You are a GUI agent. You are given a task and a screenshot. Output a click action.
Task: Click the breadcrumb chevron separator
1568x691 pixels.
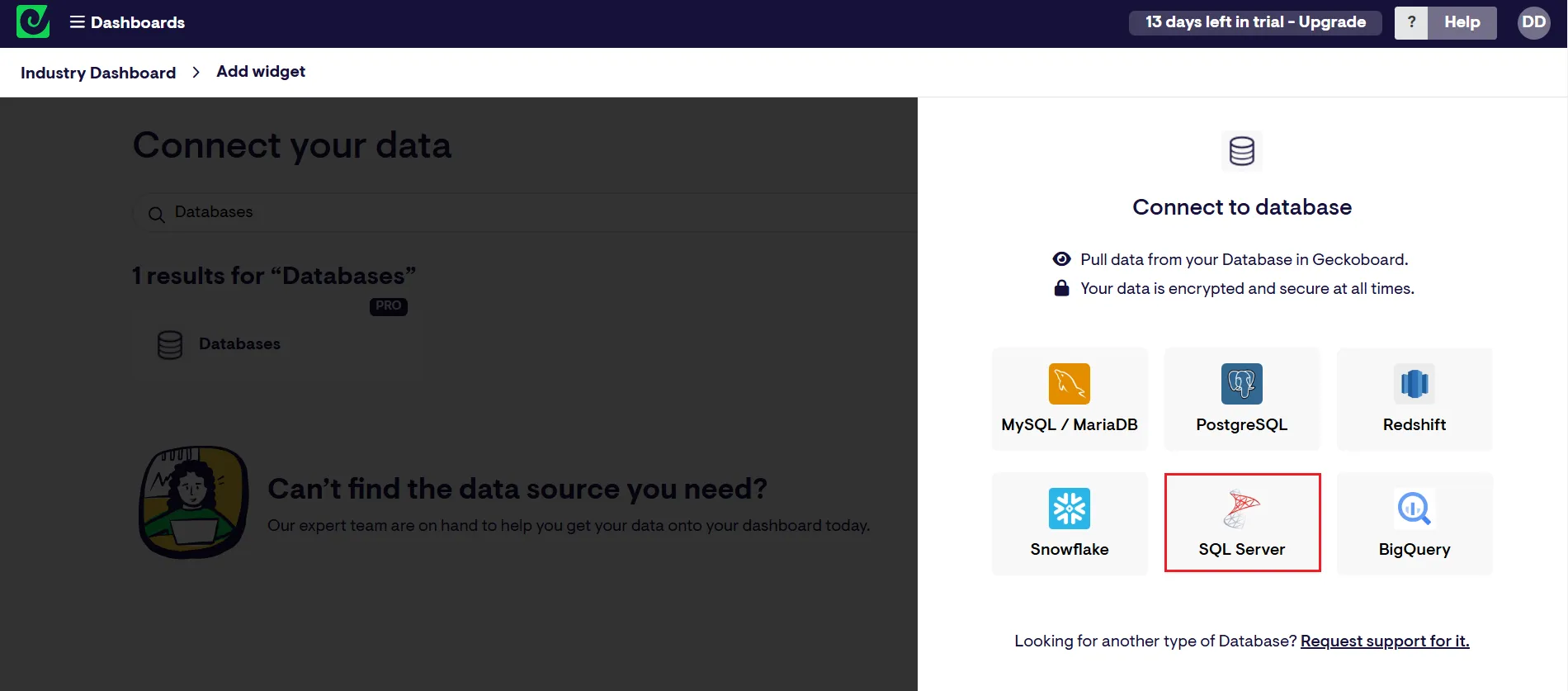(x=196, y=73)
